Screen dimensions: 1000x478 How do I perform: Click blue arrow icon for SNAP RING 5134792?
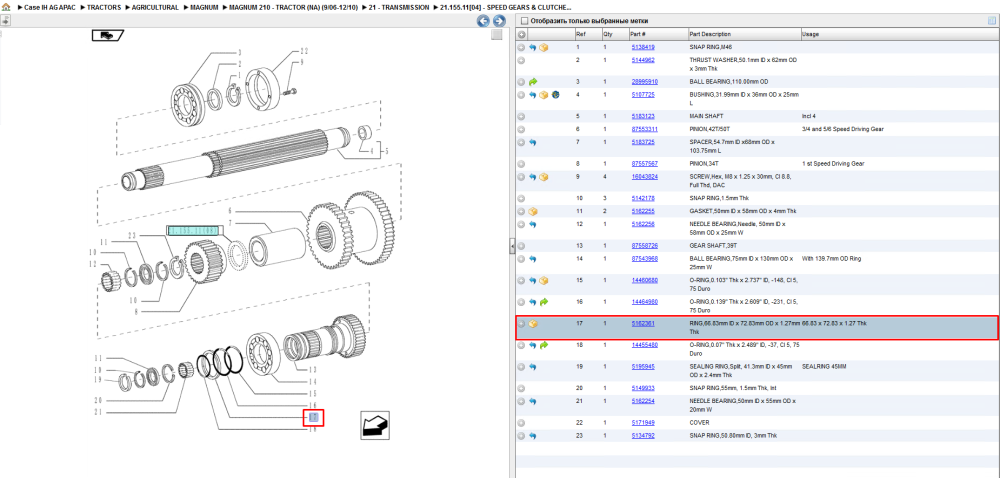[x=533, y=436]
